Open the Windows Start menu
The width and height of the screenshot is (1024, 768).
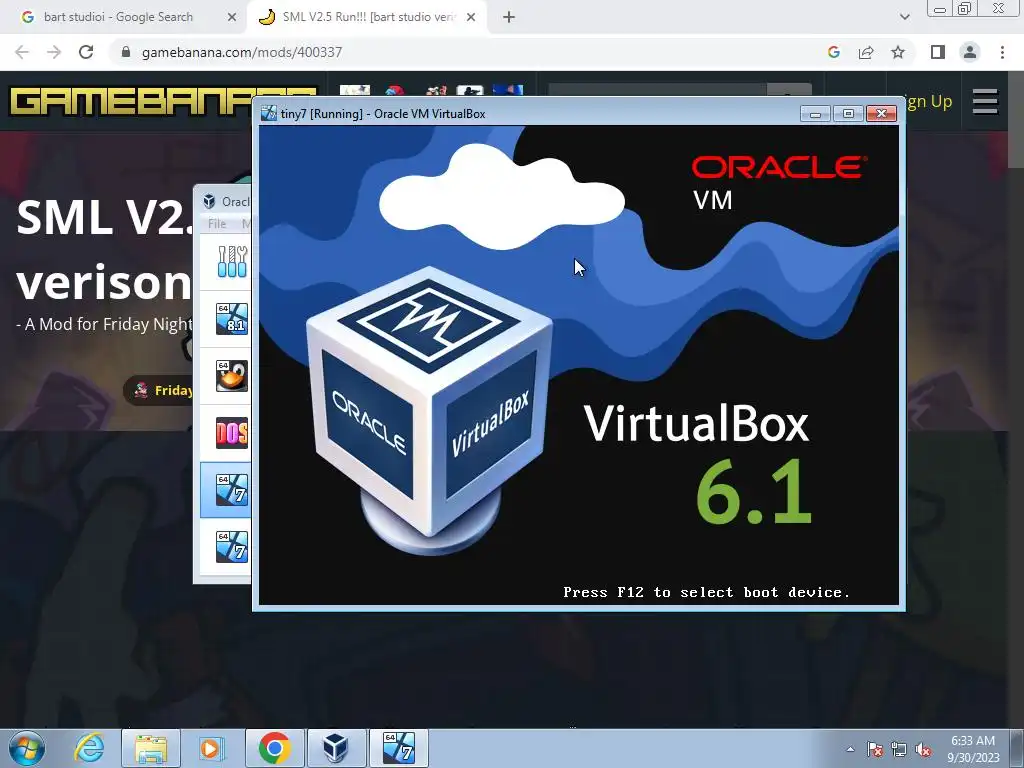coord(26,748)
